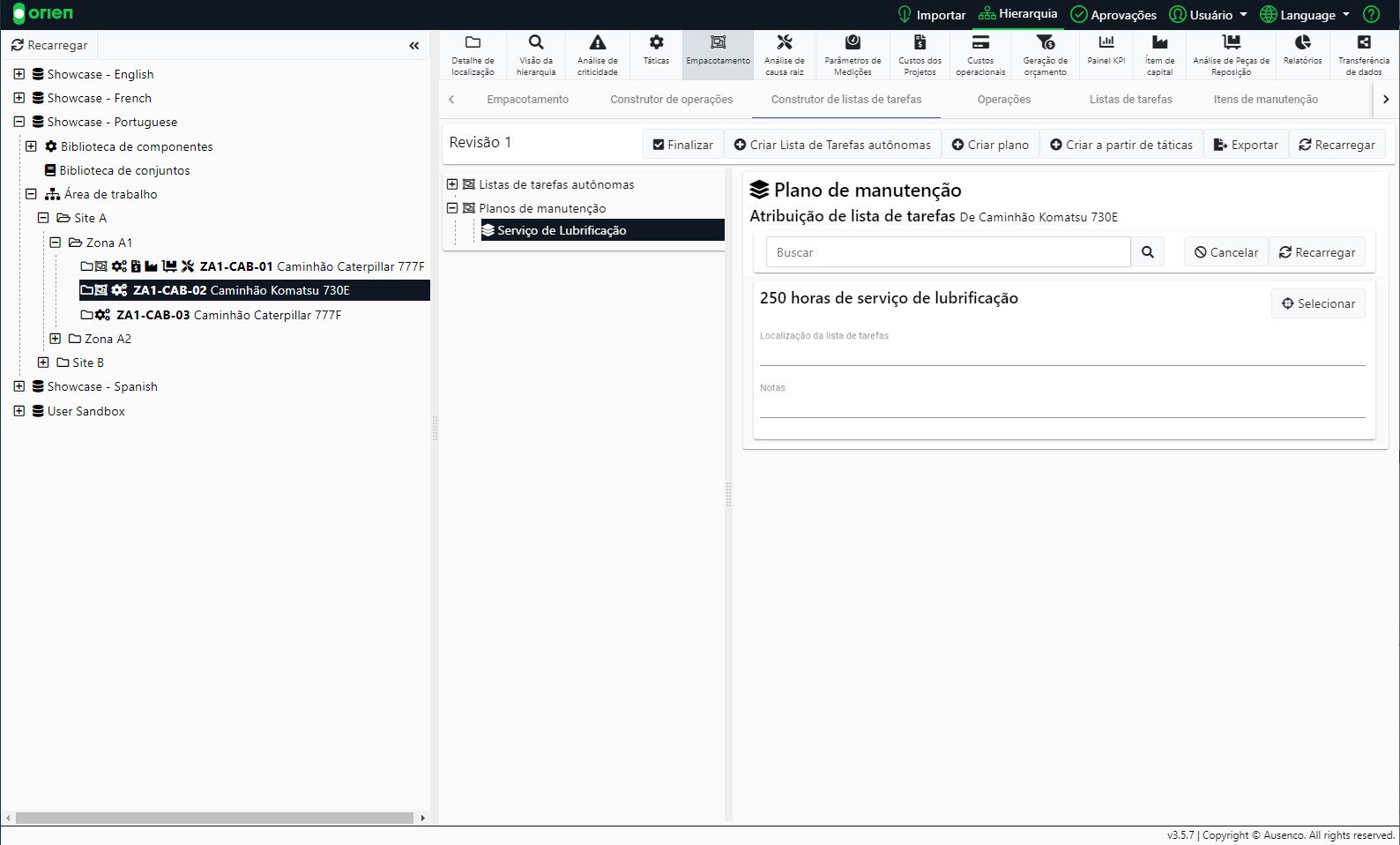This screenshot has width=1400, height=845.
Task: Click Recarregar in the left sidebar
Action: pos(49,45)
